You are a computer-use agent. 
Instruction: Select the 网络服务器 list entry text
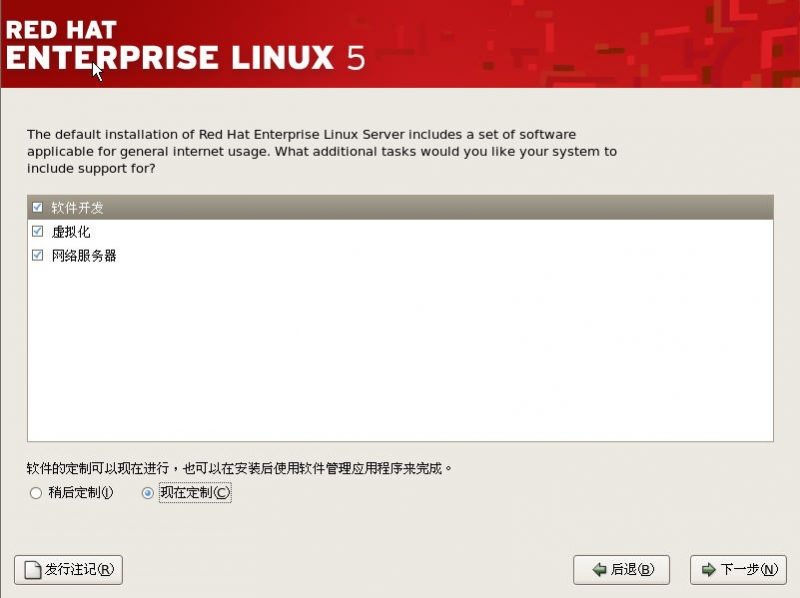84,256
